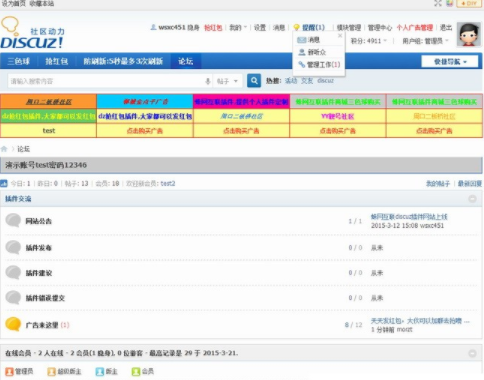Click the magenta 够网互联插件 ad cell
Image resolution: width=484 pixels, height=380 pixels.
[241, 101]
